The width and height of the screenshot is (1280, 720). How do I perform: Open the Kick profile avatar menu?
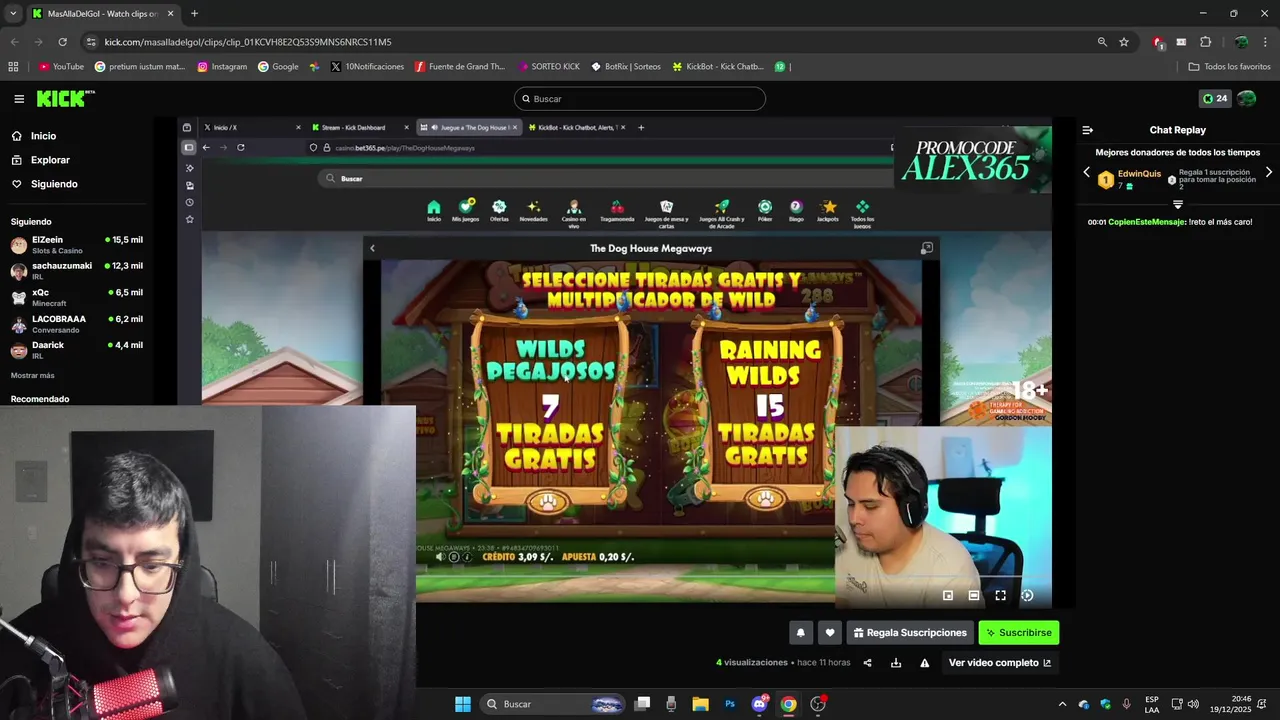click(x=1246, y=99)
